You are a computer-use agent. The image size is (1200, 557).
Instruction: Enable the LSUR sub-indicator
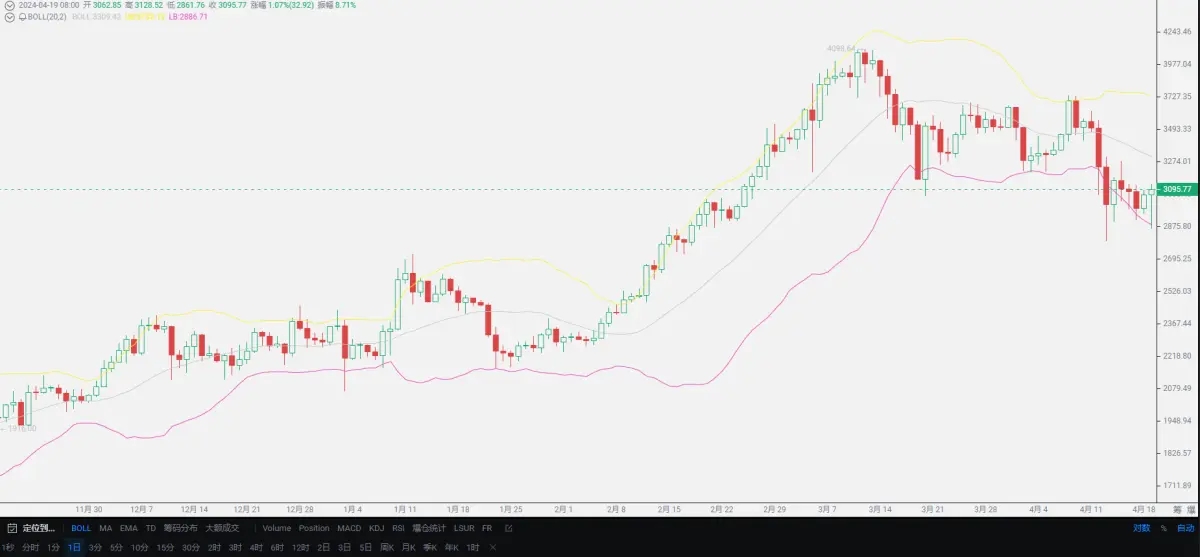click(464, 528)
